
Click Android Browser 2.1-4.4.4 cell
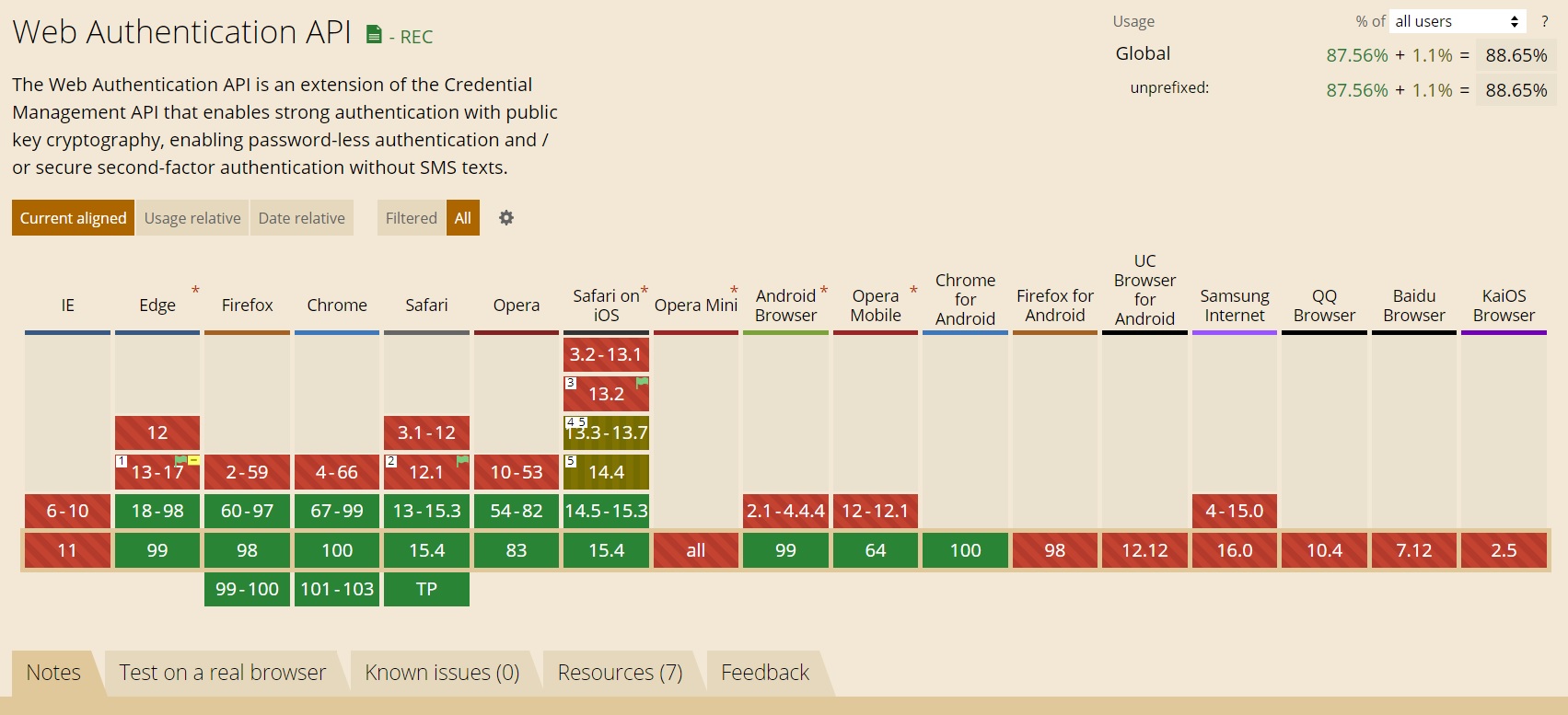coord(785,511)
